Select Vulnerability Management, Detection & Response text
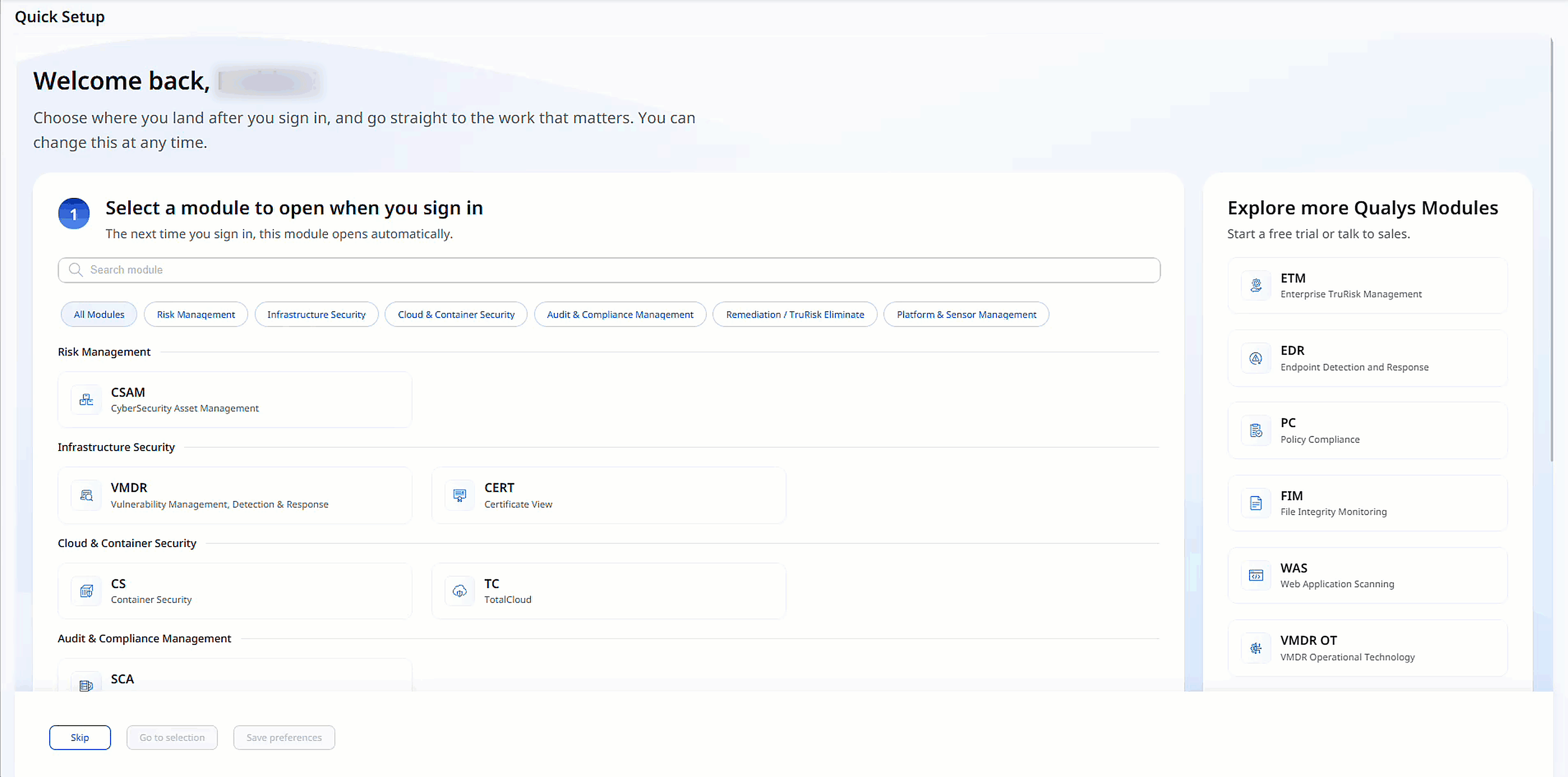Viewport: 1568px width, 777px height. 219,504
